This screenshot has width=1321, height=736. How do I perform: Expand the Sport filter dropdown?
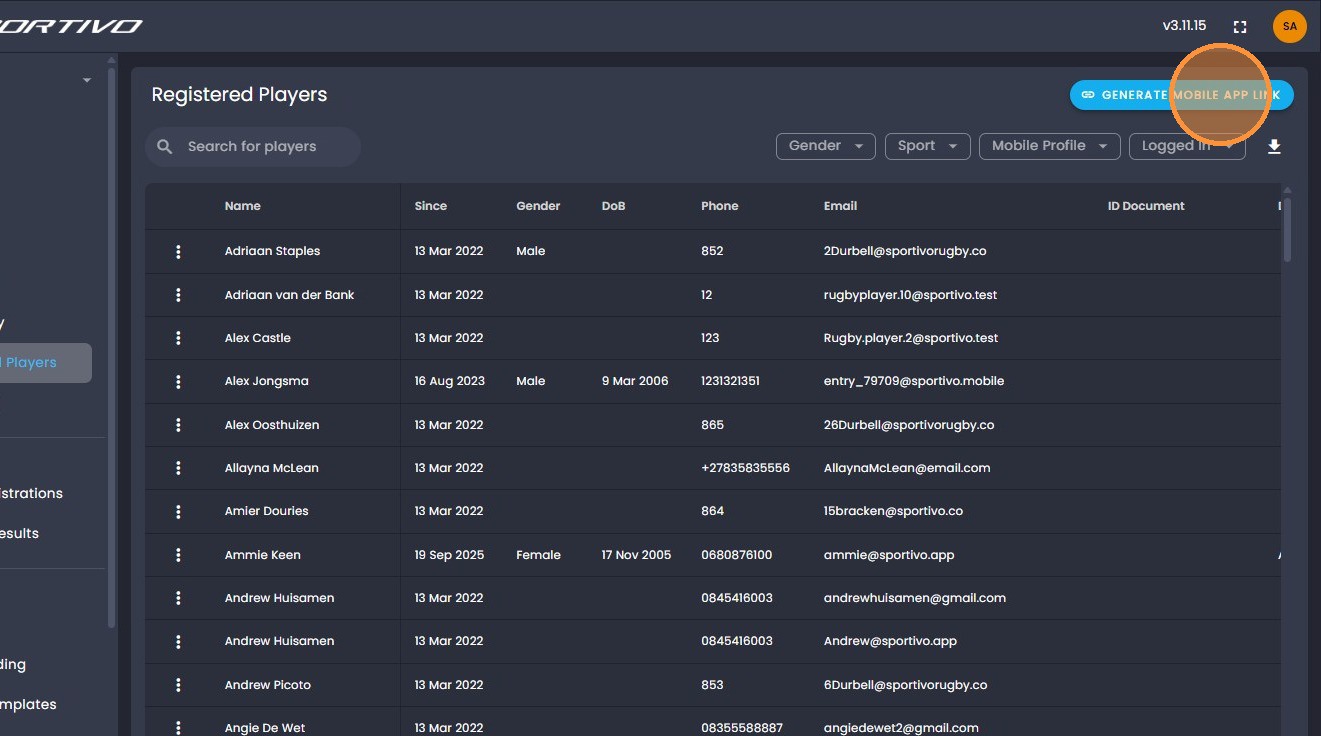[x=927, y=146]
